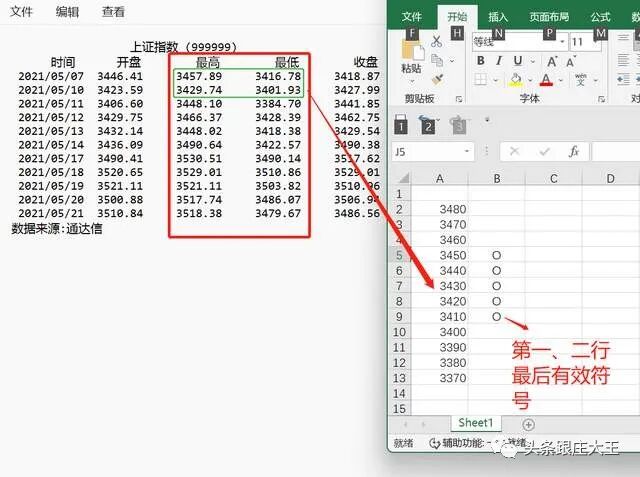Switch to the Excel 插入 tab
Screen dimensions: 640x477
498,17
